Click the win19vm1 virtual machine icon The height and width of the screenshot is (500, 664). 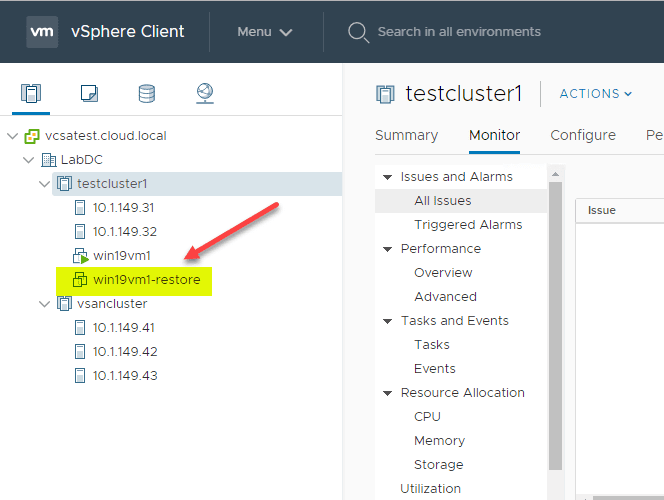point(81,256)
